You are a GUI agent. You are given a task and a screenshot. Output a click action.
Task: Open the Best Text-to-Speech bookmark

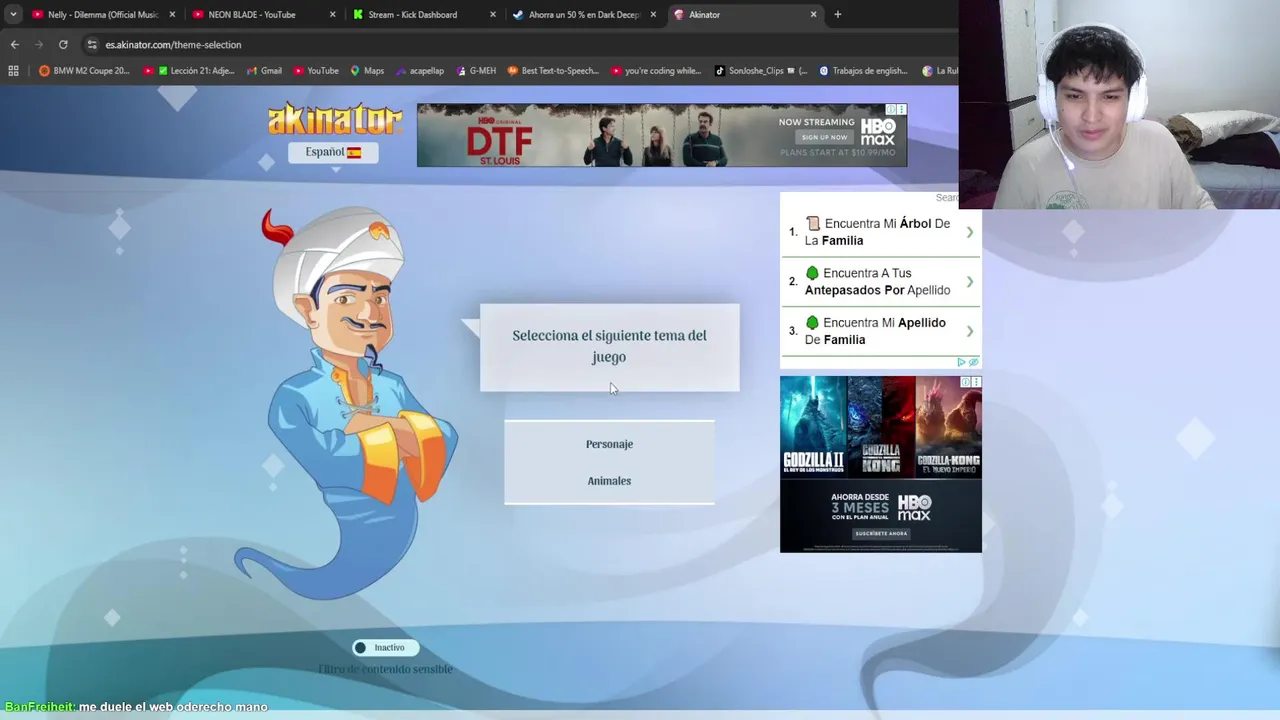[553, 71]
